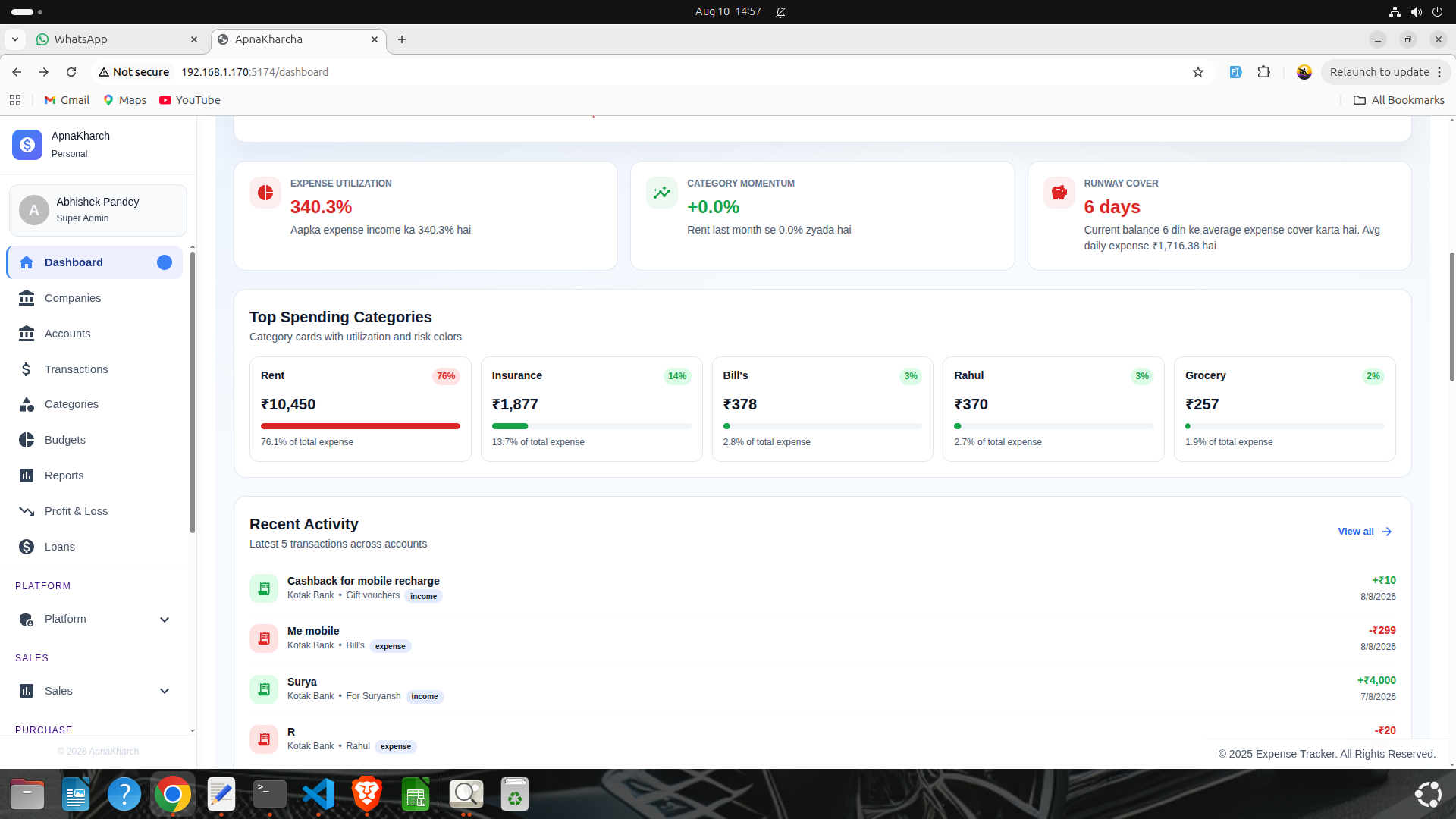Click the Reports bar chart icon
Image resolution: width=1456 pixels, height=819 pixels.
click(x=27, y=475)
